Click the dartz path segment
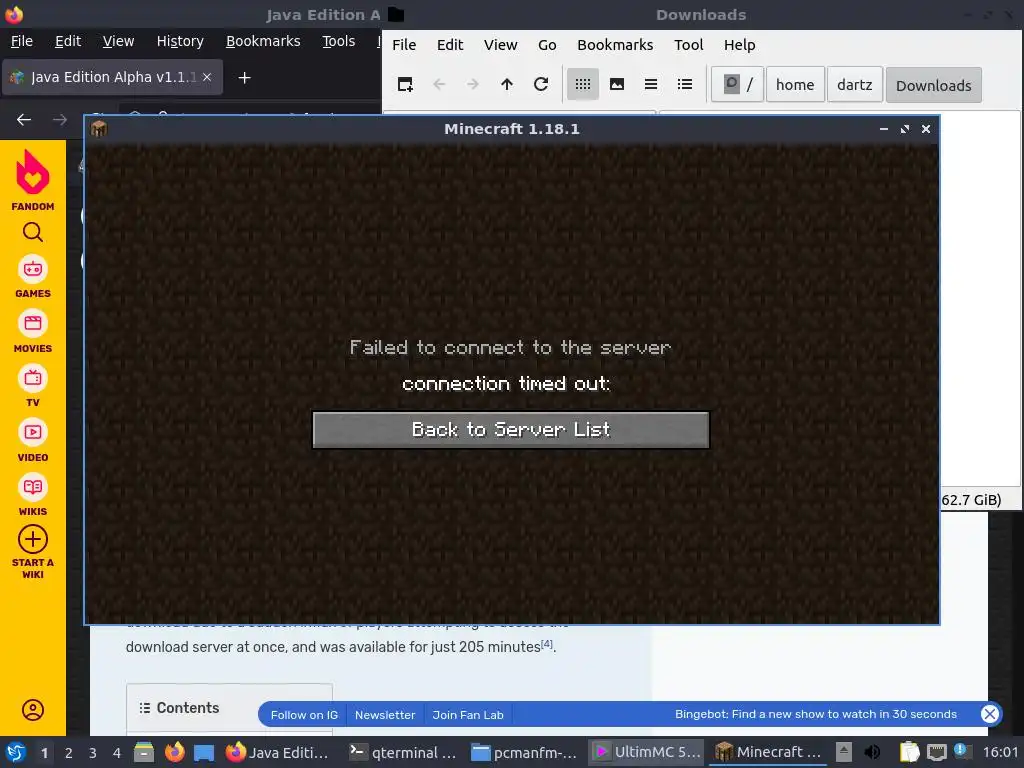 point(855,84)
